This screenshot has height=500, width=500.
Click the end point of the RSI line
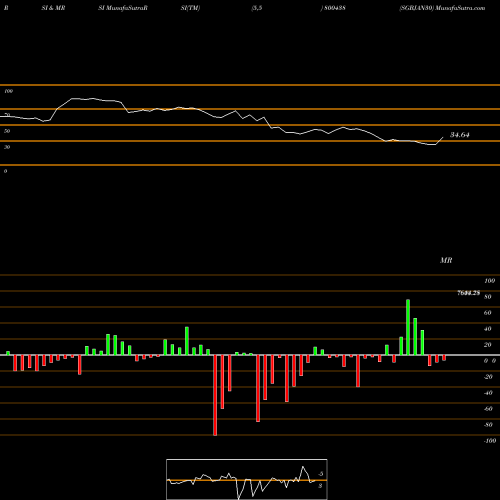point(443,137)
